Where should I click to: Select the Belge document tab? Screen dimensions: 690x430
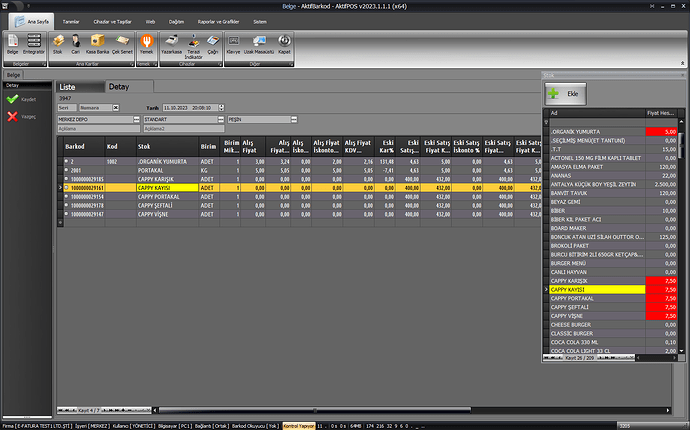pos(13,75)
